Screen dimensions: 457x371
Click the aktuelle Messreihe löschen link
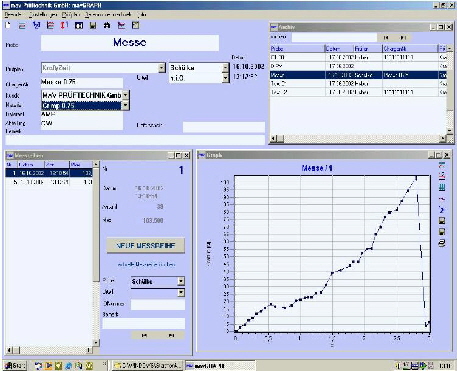pos(146,265)
